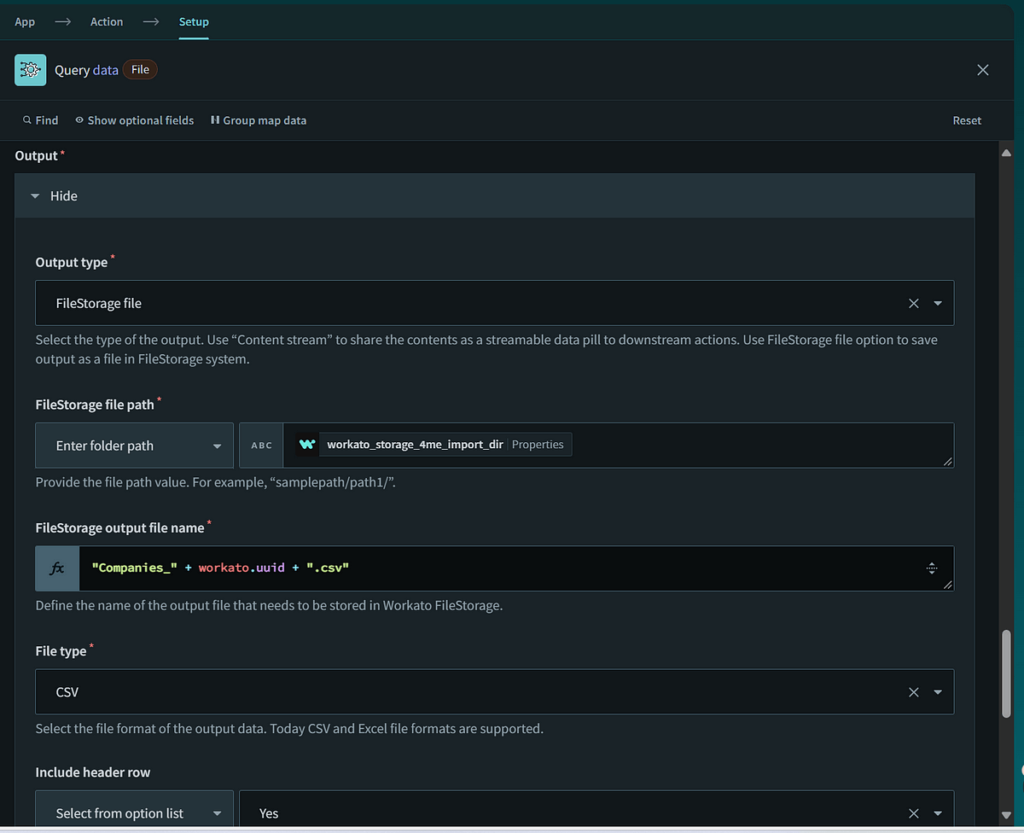
Task: Click the Workato logo on the data pill
Action: [x=307, y=444]
